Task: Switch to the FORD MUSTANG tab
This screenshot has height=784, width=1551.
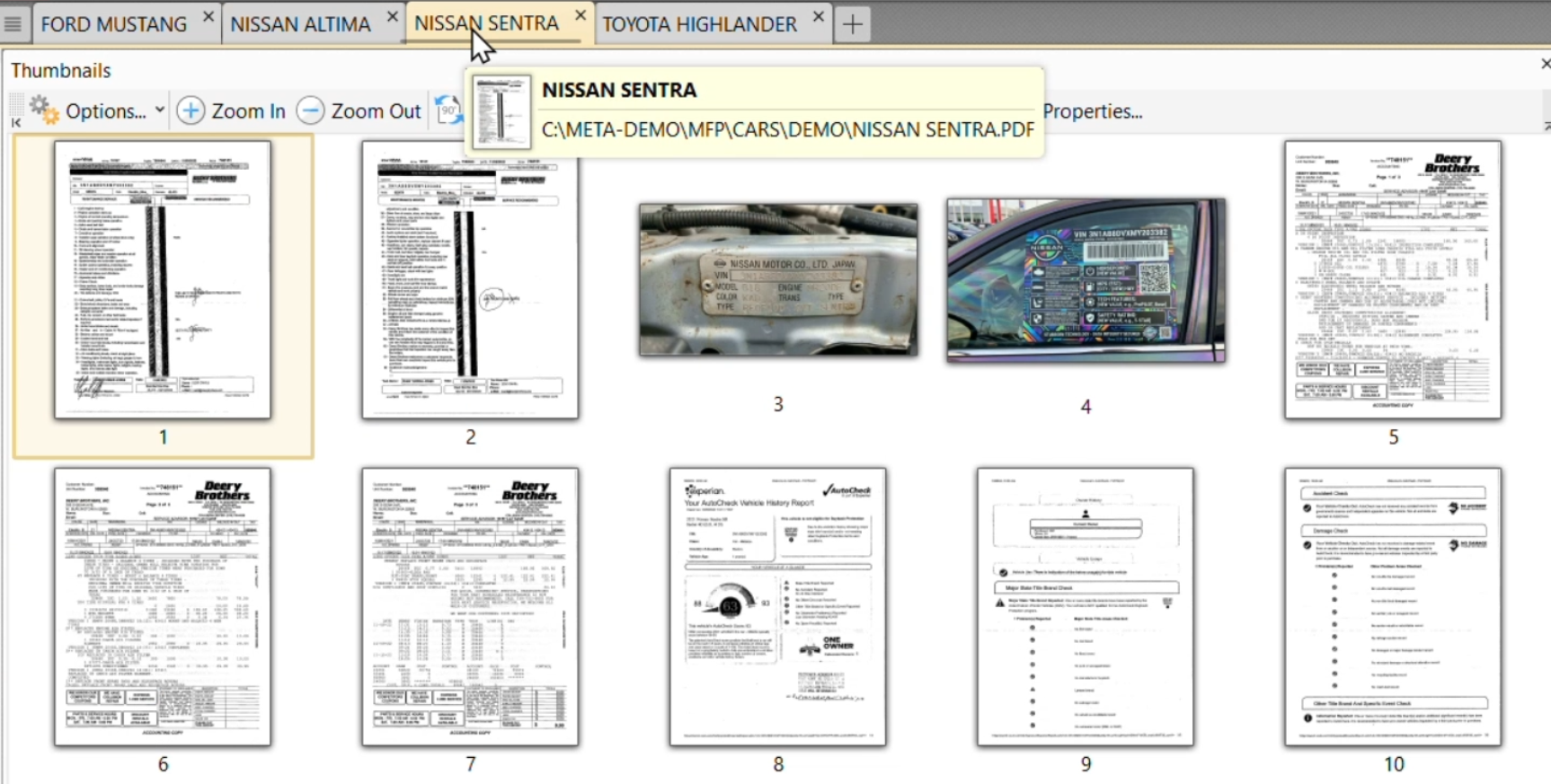Action: pos(114,24)
